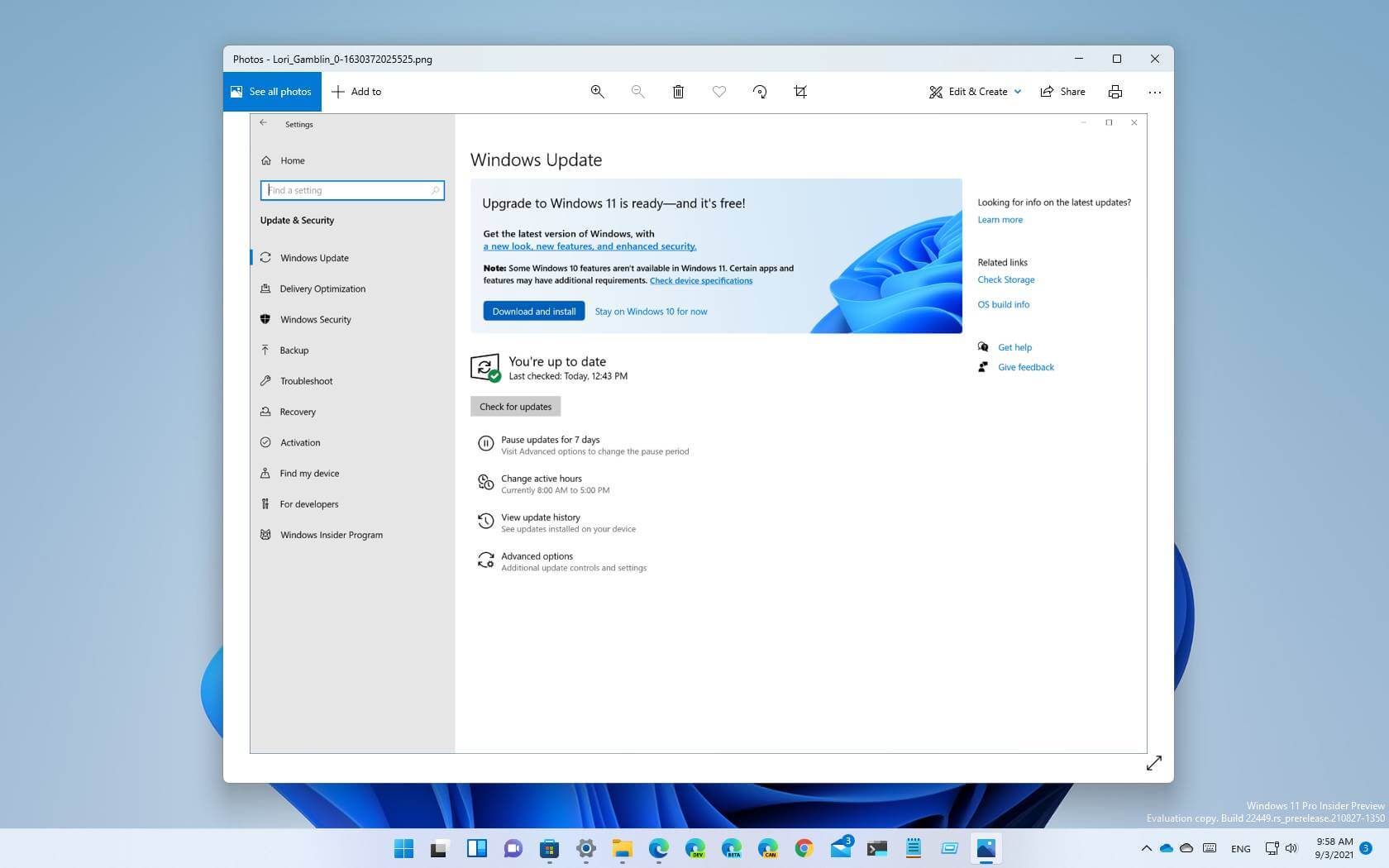Open Mail app with badge in taskbar
Image resolution: width=1389 pixels, height=868 pixels.
(841, 848)
